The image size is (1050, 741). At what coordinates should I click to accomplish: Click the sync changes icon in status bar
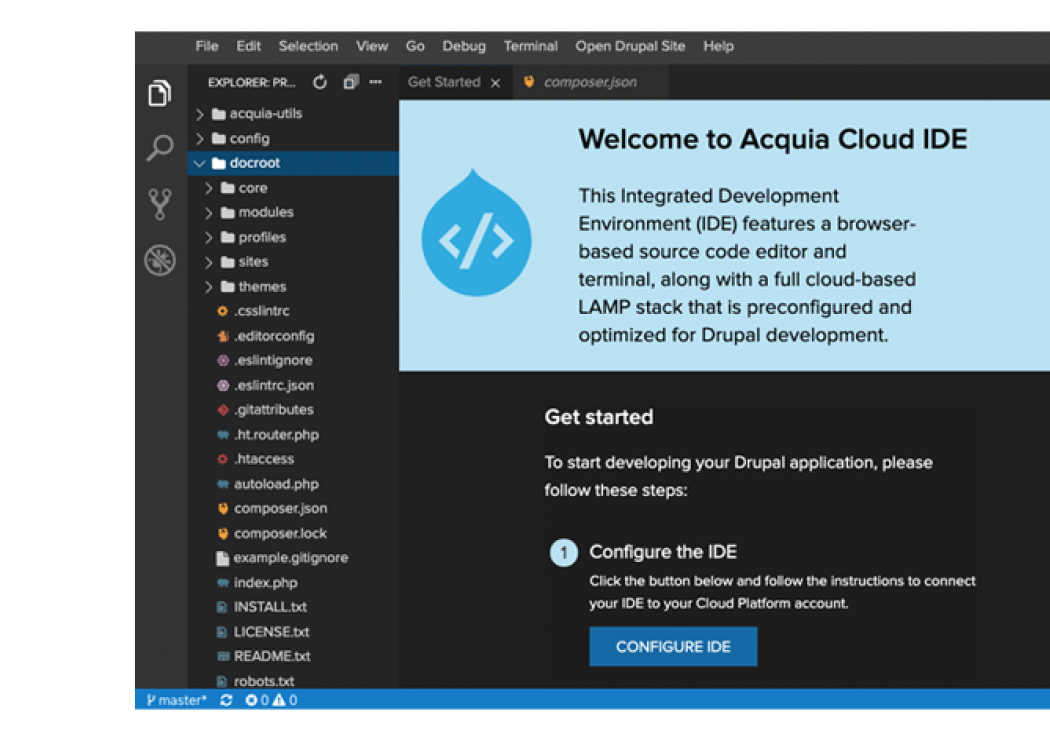(224, 700)
